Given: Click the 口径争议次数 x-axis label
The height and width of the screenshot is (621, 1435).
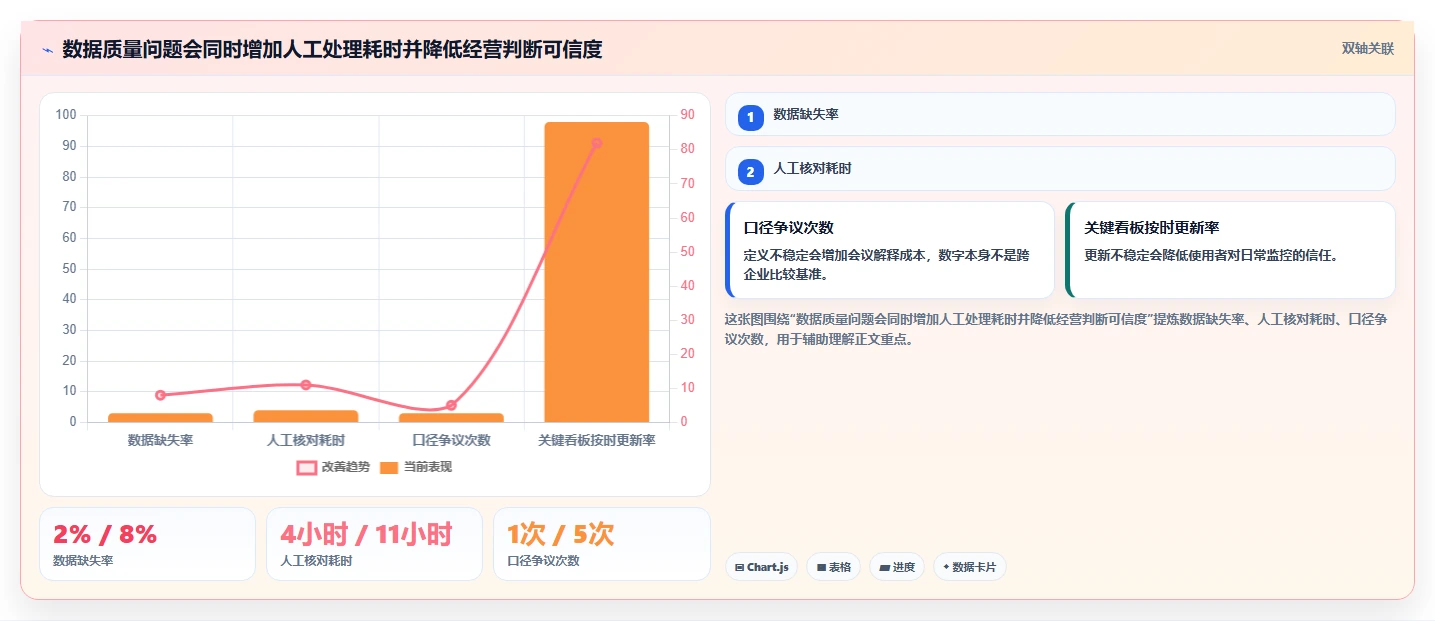Looking at the screenshot, I should tap(451, 440).
